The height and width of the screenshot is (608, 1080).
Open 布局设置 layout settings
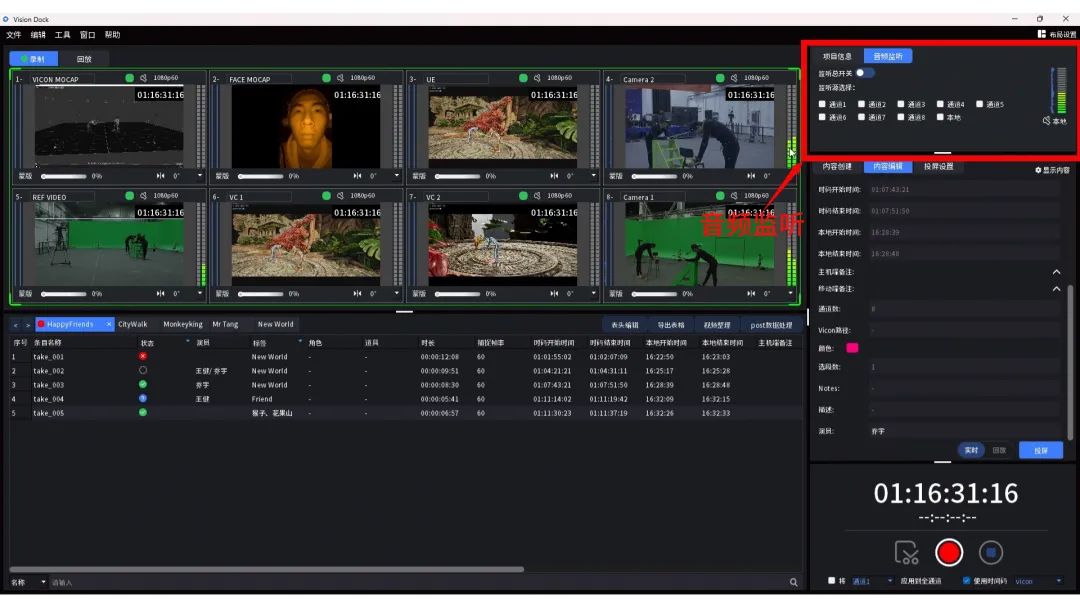[x=1057, y=34]
